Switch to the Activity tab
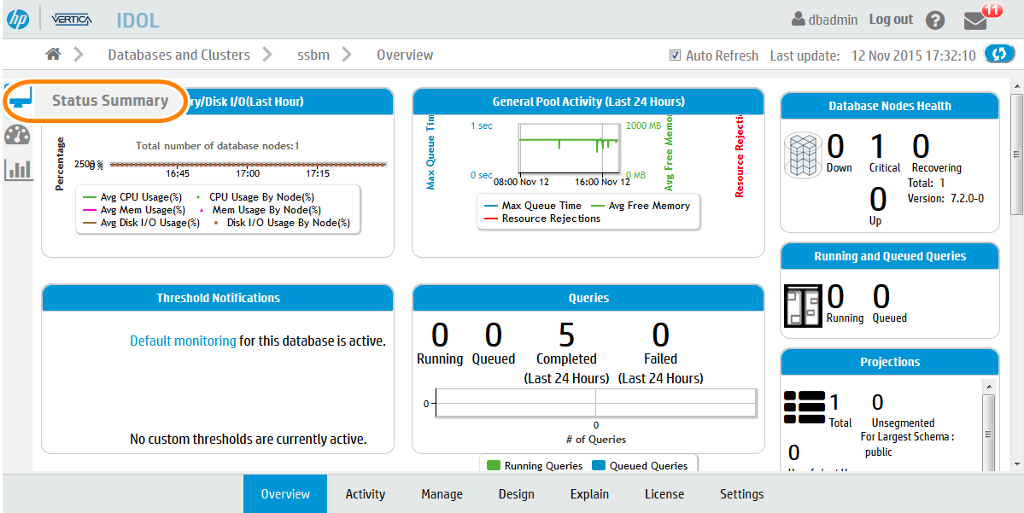This screenshot has width=1024, height=513. pyautogui.click(x=365, y=494)
